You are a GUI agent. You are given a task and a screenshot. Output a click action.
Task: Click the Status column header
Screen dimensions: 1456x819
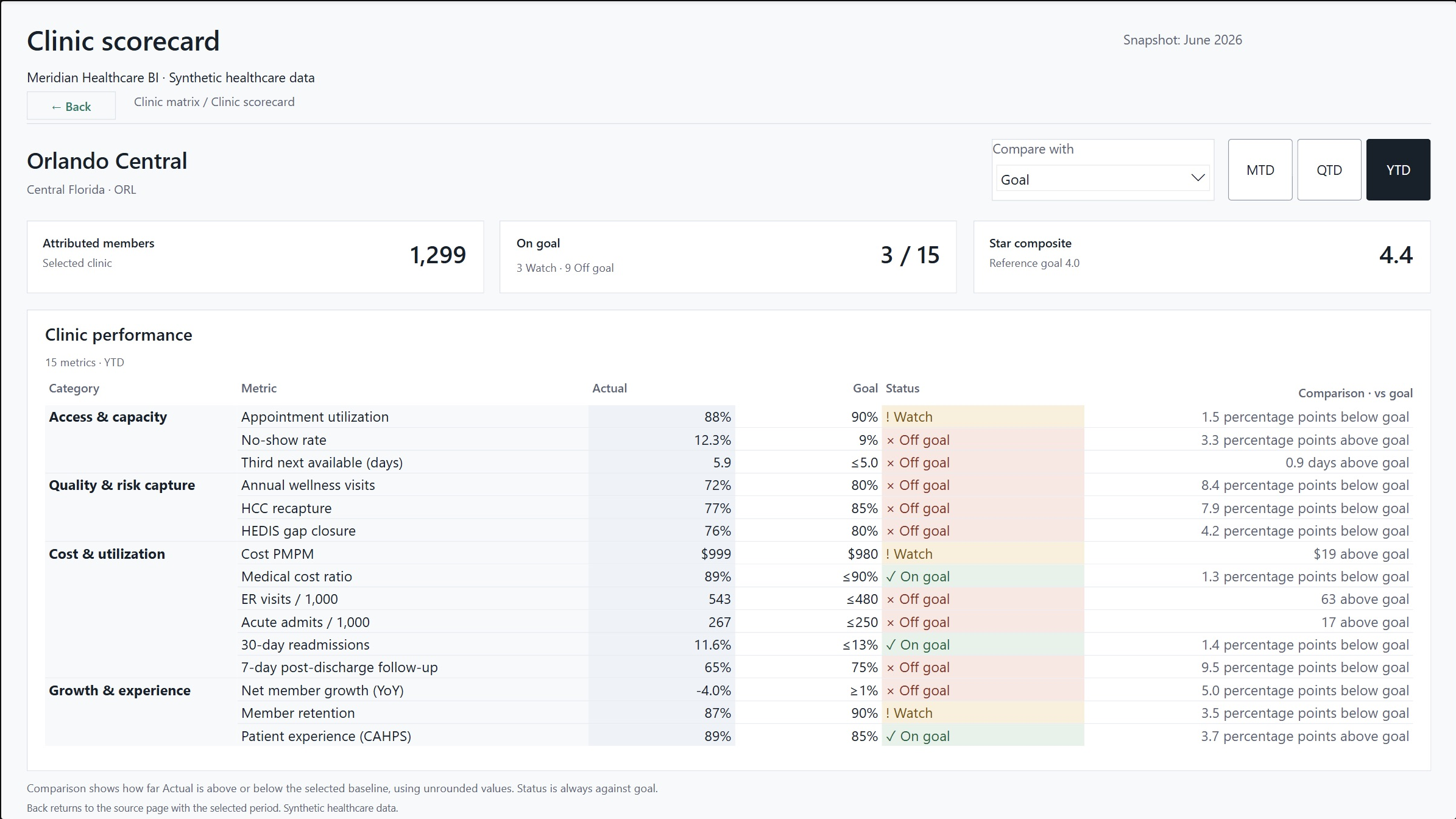902,388
